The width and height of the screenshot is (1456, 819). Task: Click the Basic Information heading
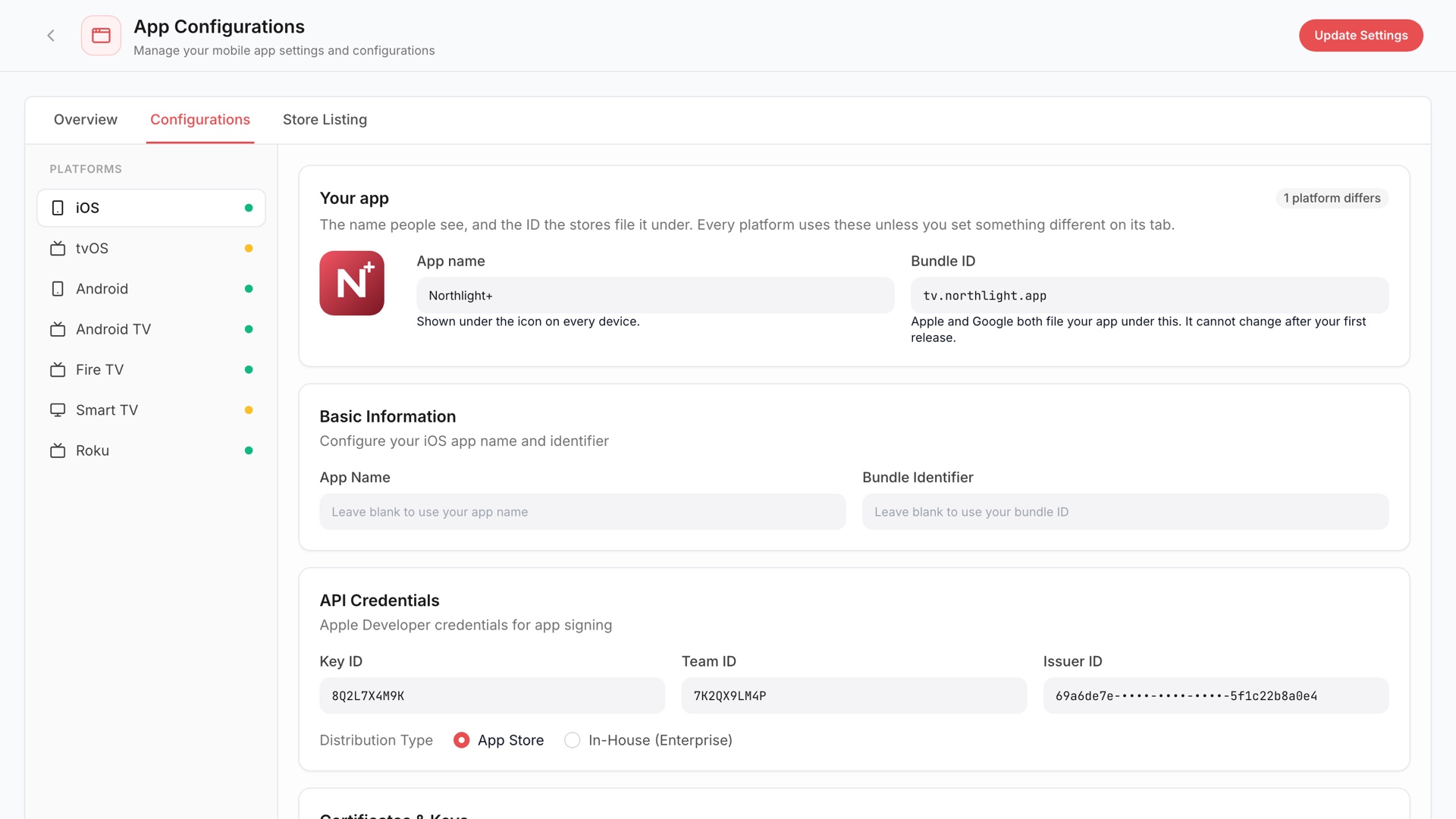pos(388,416)
